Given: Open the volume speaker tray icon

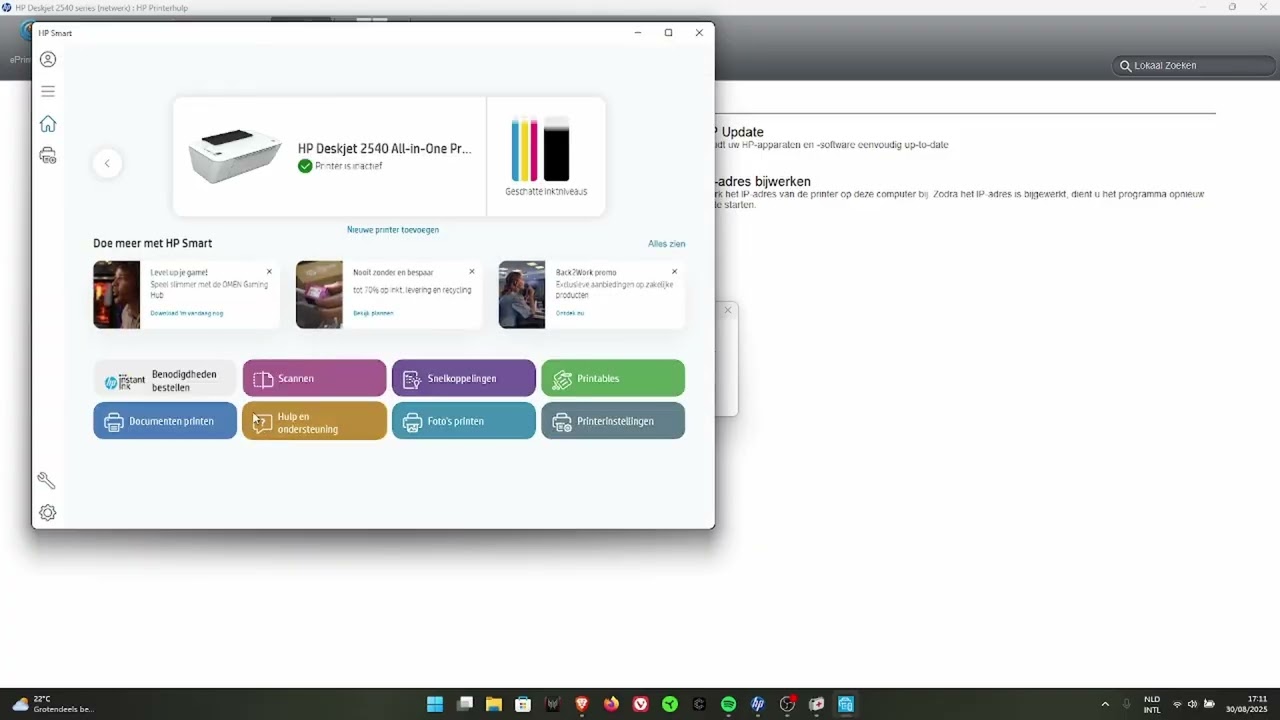Looking at the screenshot, I should tap(1192, 704).
